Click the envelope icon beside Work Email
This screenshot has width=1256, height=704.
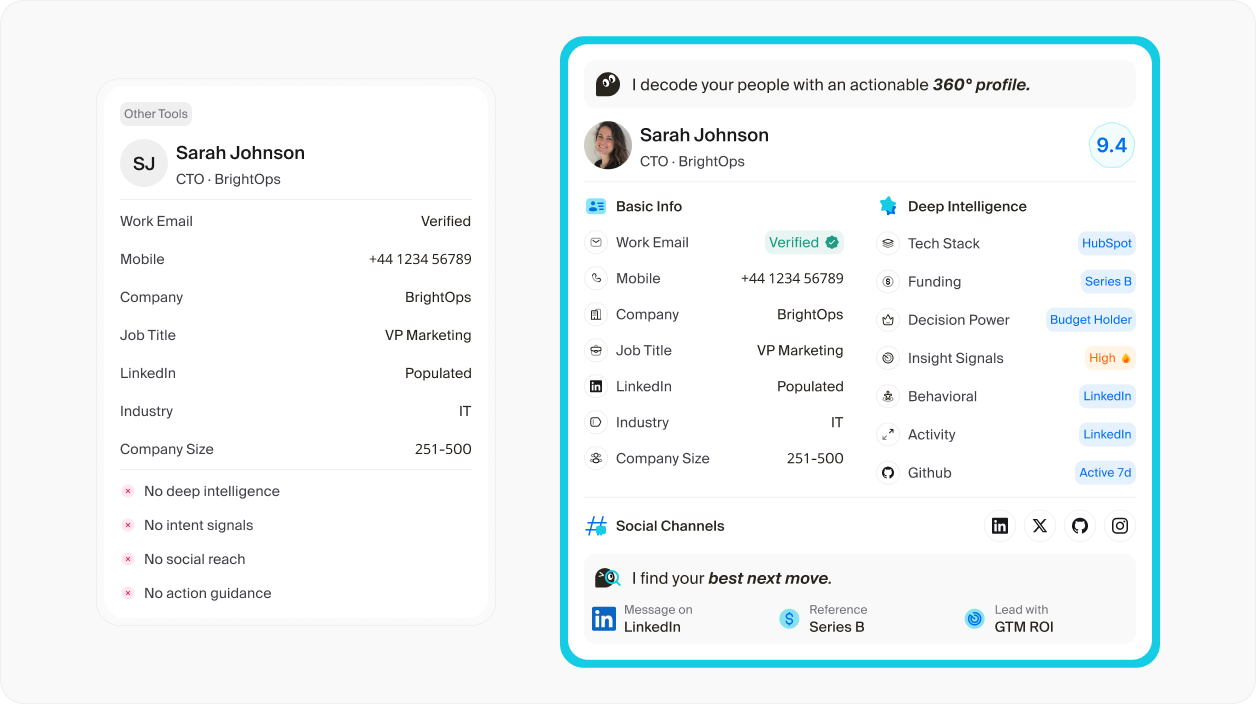click(596, 242)
